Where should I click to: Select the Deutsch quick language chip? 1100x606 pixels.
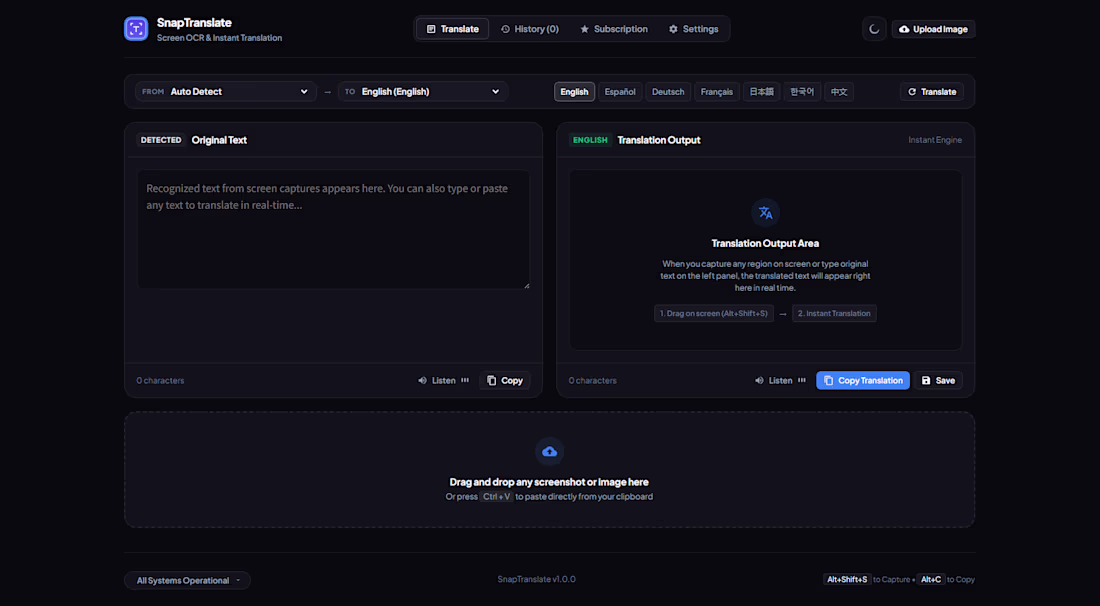pyautogui.click(x=668, y=92)
